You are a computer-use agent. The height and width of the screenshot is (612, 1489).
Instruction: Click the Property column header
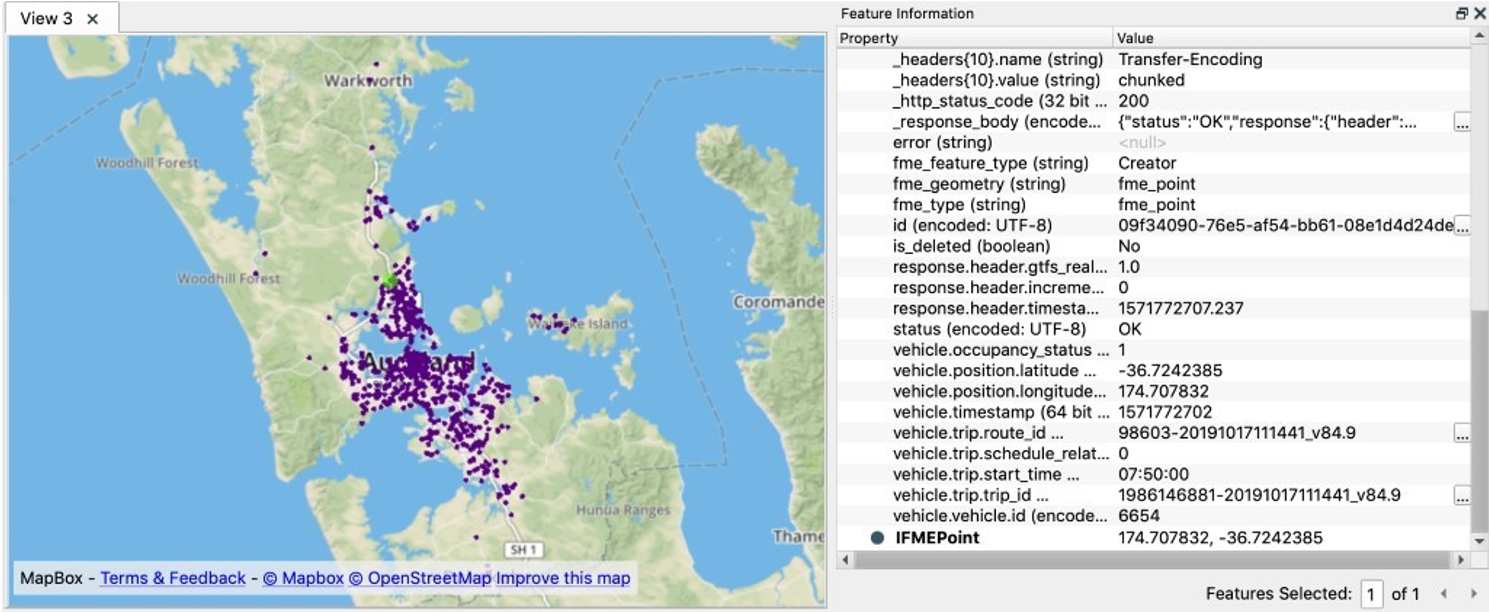point(974,38)
